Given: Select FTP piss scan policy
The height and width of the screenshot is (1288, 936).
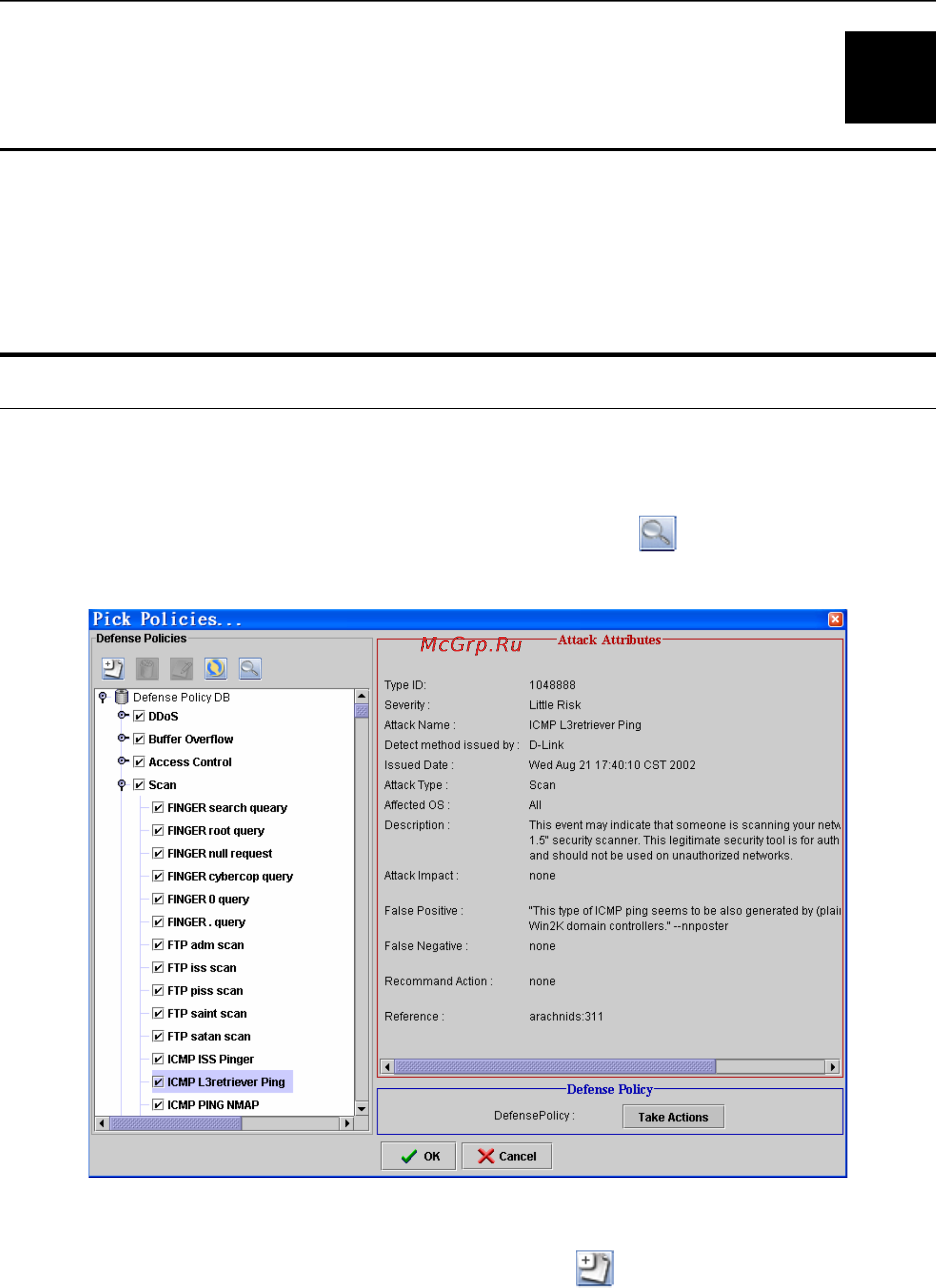Looking at the screenshot, I should coord(205,991).
